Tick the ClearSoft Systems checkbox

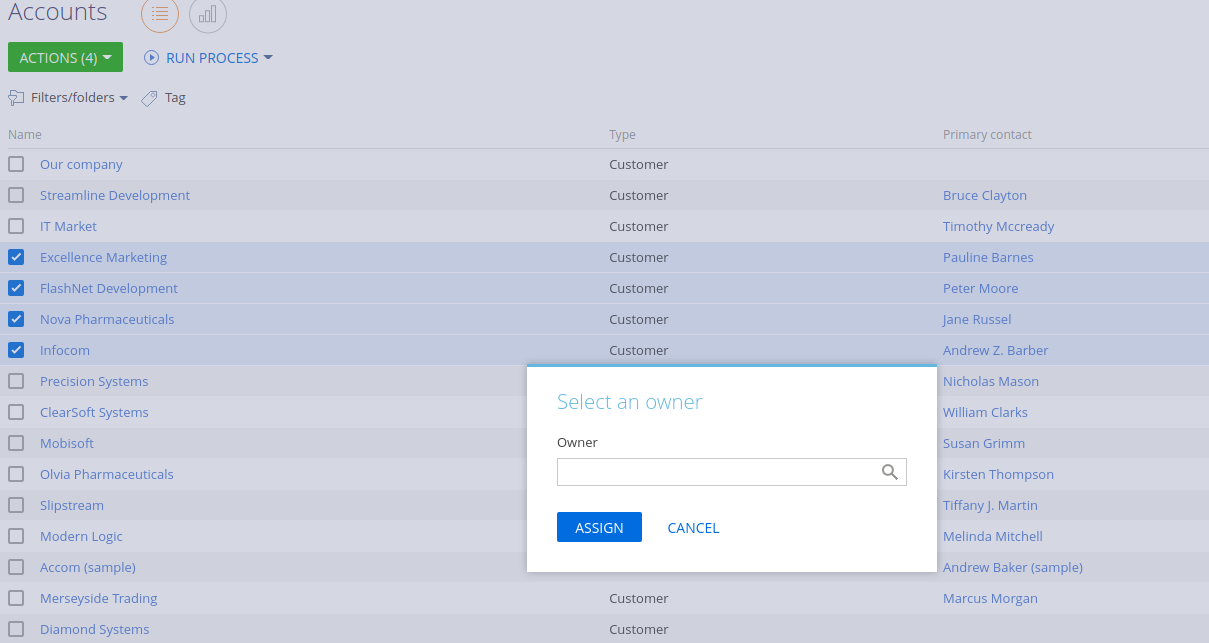coord(16,412)
